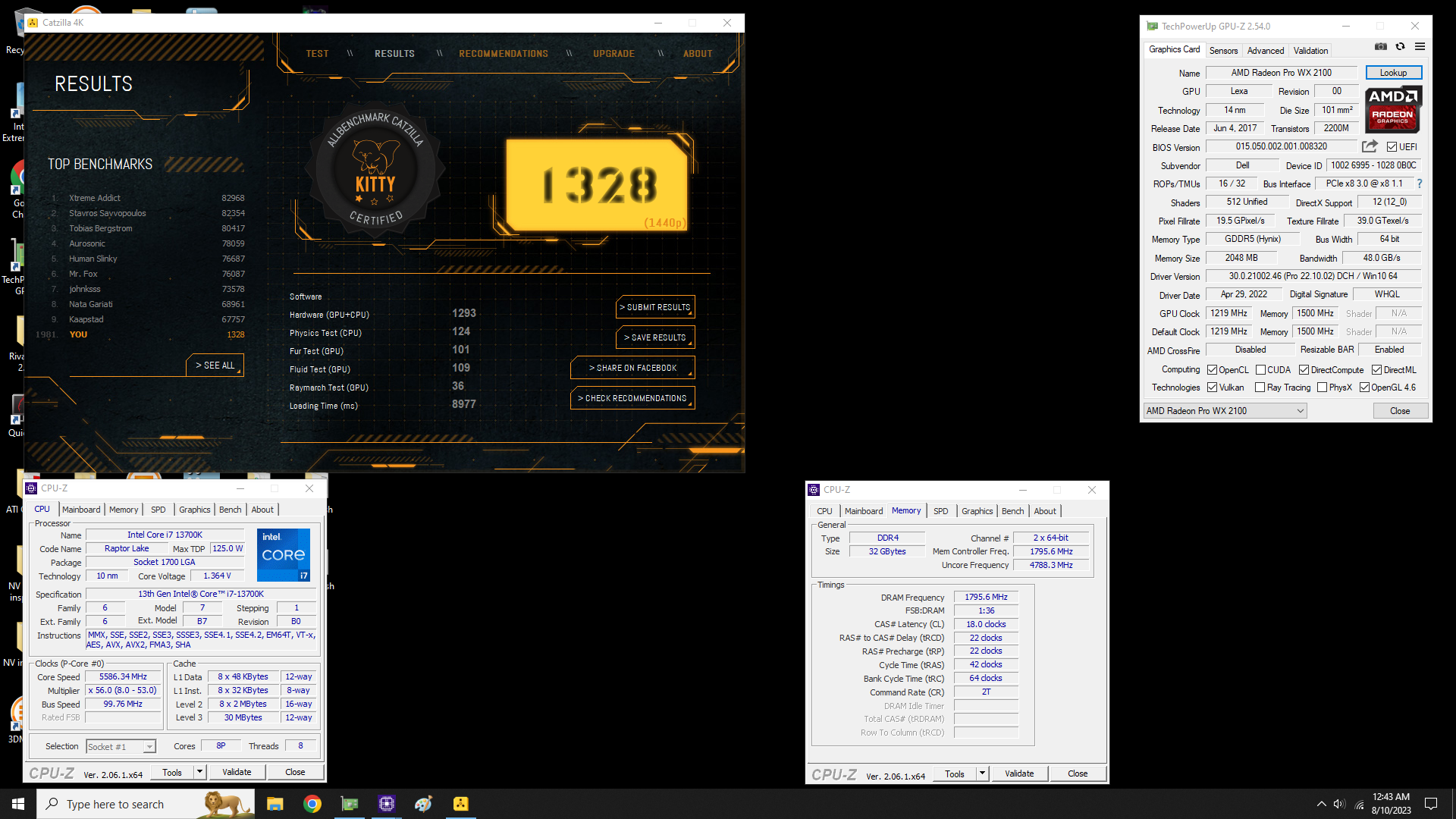Click the Catzilla taskbar icon
The image size is (1456, 819).
[x=461, y=804]
